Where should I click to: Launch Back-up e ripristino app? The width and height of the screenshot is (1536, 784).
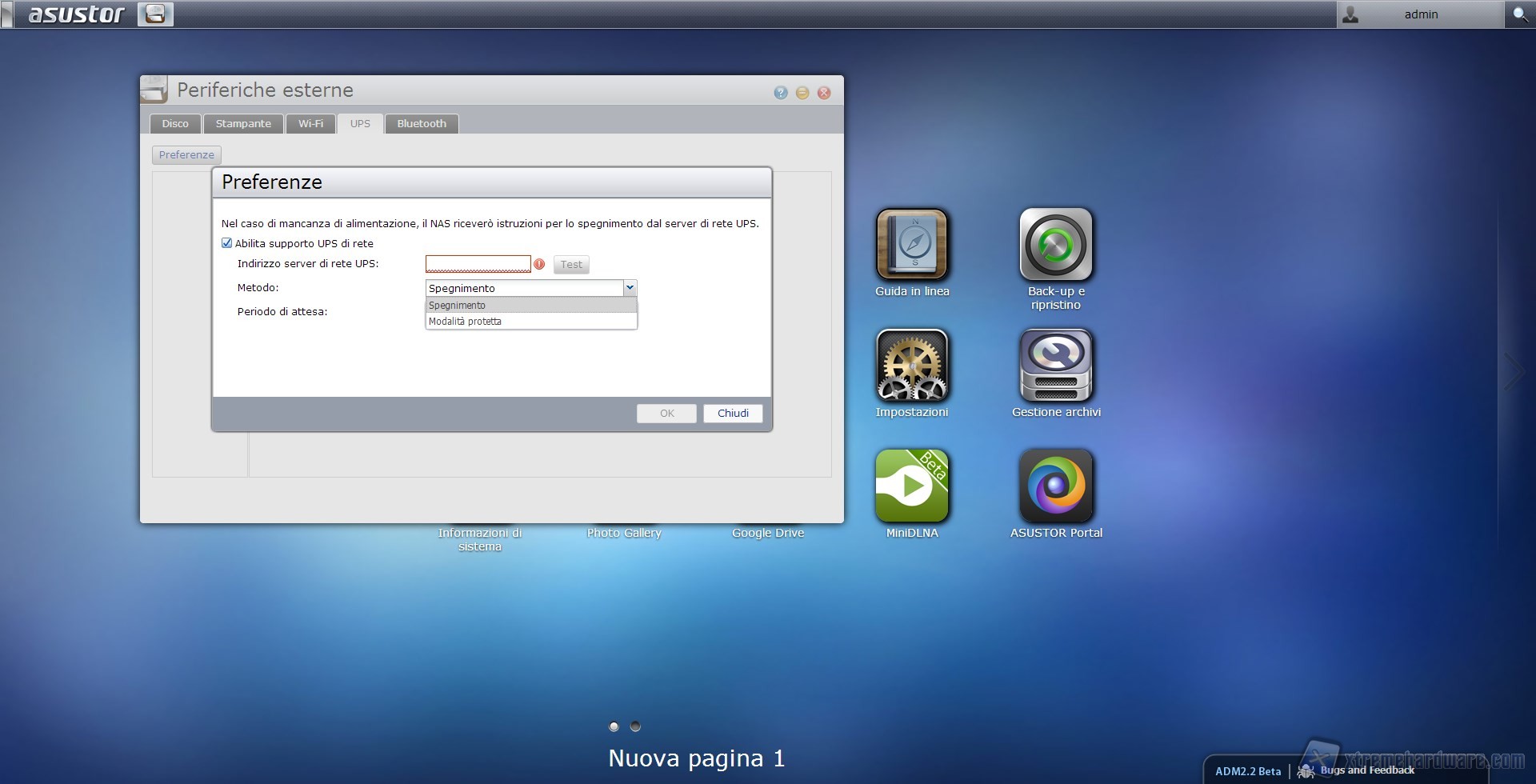click(x=1055, y=244)
